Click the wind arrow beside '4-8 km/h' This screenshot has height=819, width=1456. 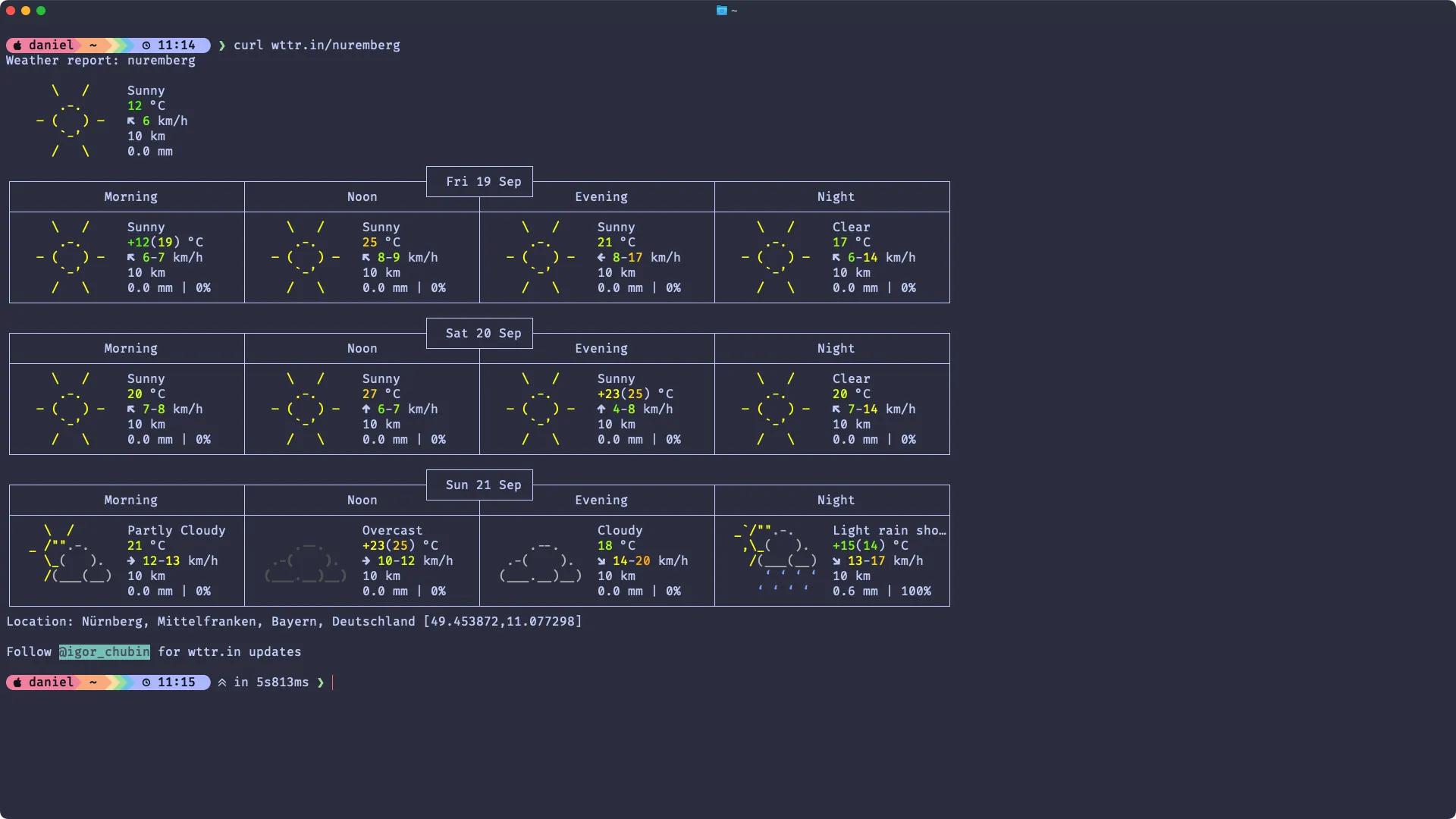[601, 409]
